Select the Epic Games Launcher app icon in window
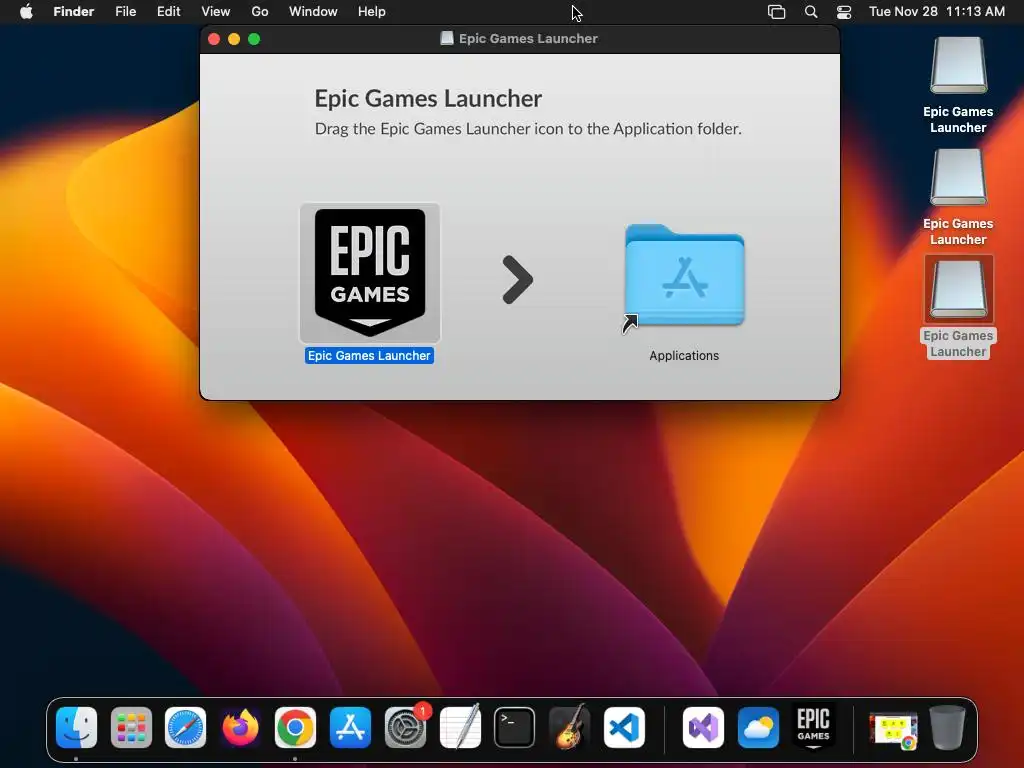The width and height of the screenshot is (1024, 768). pyautogui.click(x=370, y=272)
